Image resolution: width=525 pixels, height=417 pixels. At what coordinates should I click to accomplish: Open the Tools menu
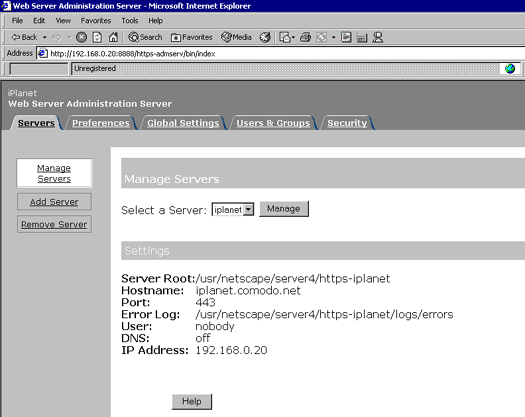(x=130, y=21)
